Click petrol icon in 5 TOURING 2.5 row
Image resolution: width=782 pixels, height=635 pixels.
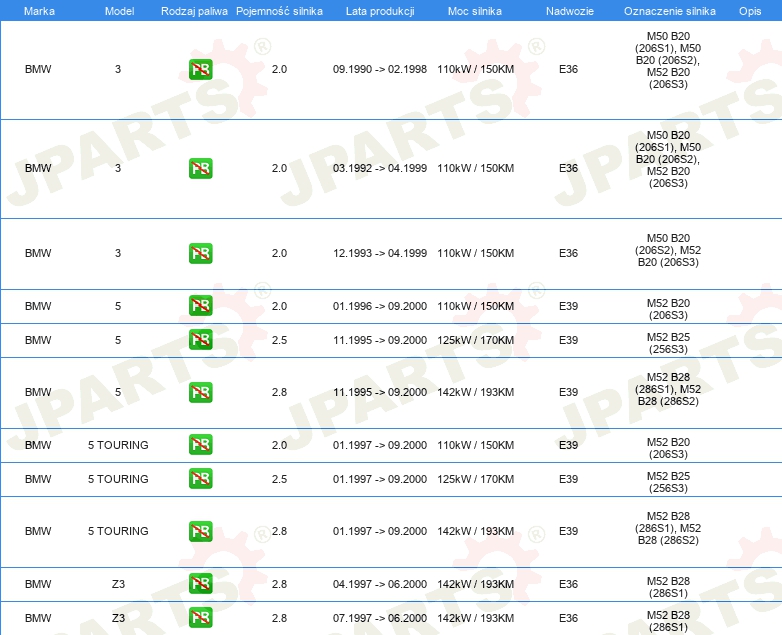pyautogui.click(x=200, y=478)
